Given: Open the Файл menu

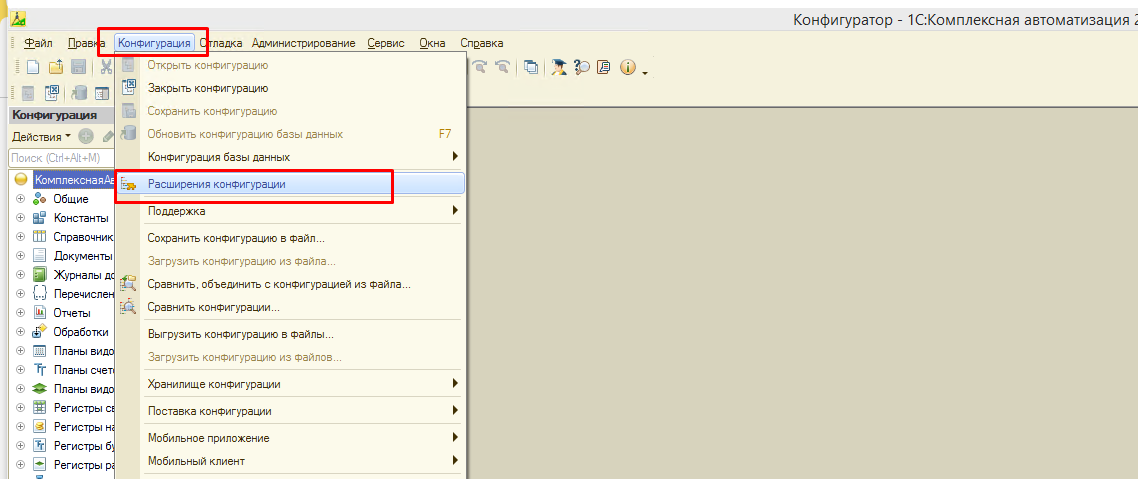Looking at the screenshot, I should (38, 43).
